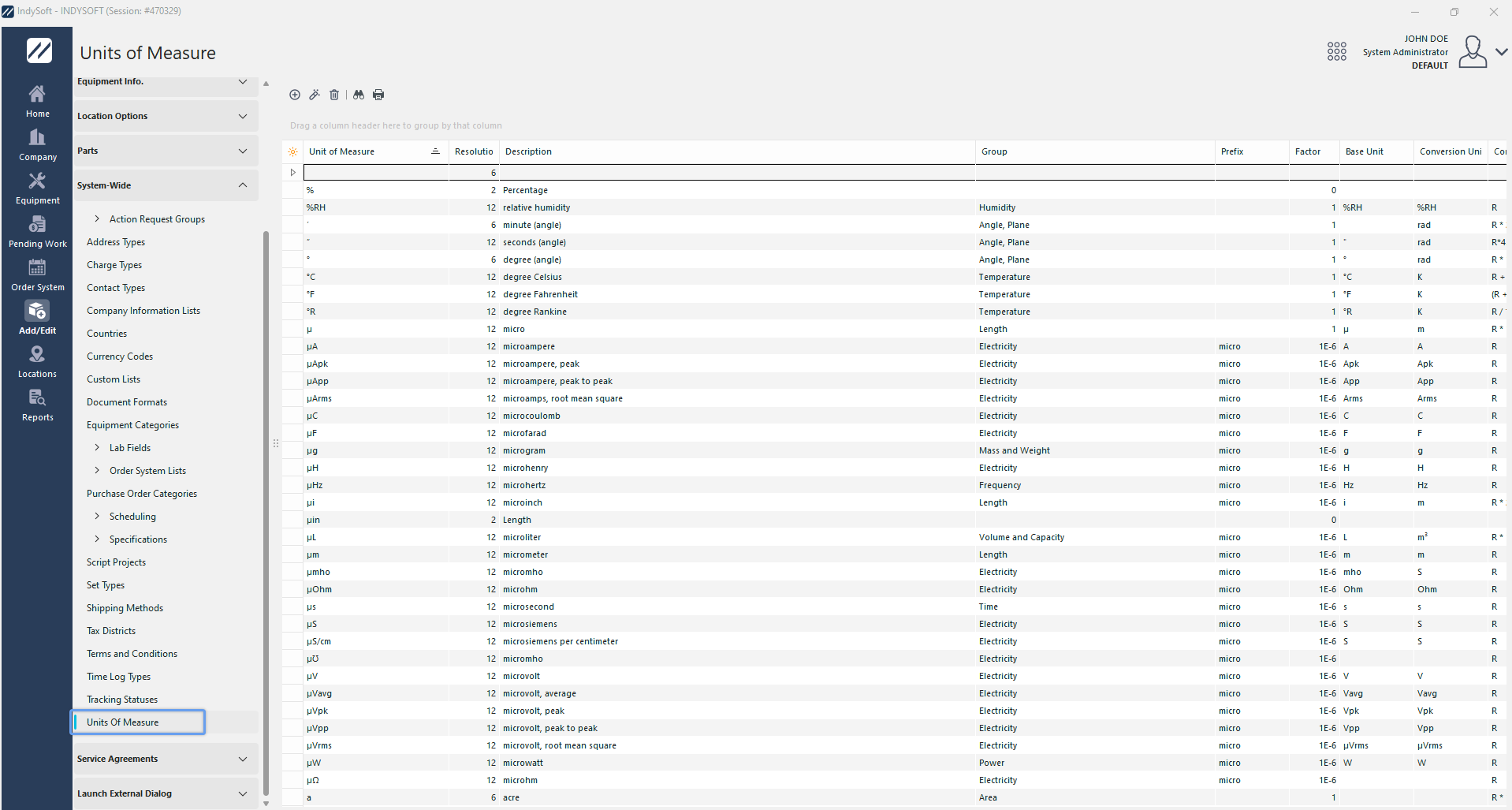Click the panel splitter grip handle
This screenshot has width=1512, height=810.
[x=275, y=443]
